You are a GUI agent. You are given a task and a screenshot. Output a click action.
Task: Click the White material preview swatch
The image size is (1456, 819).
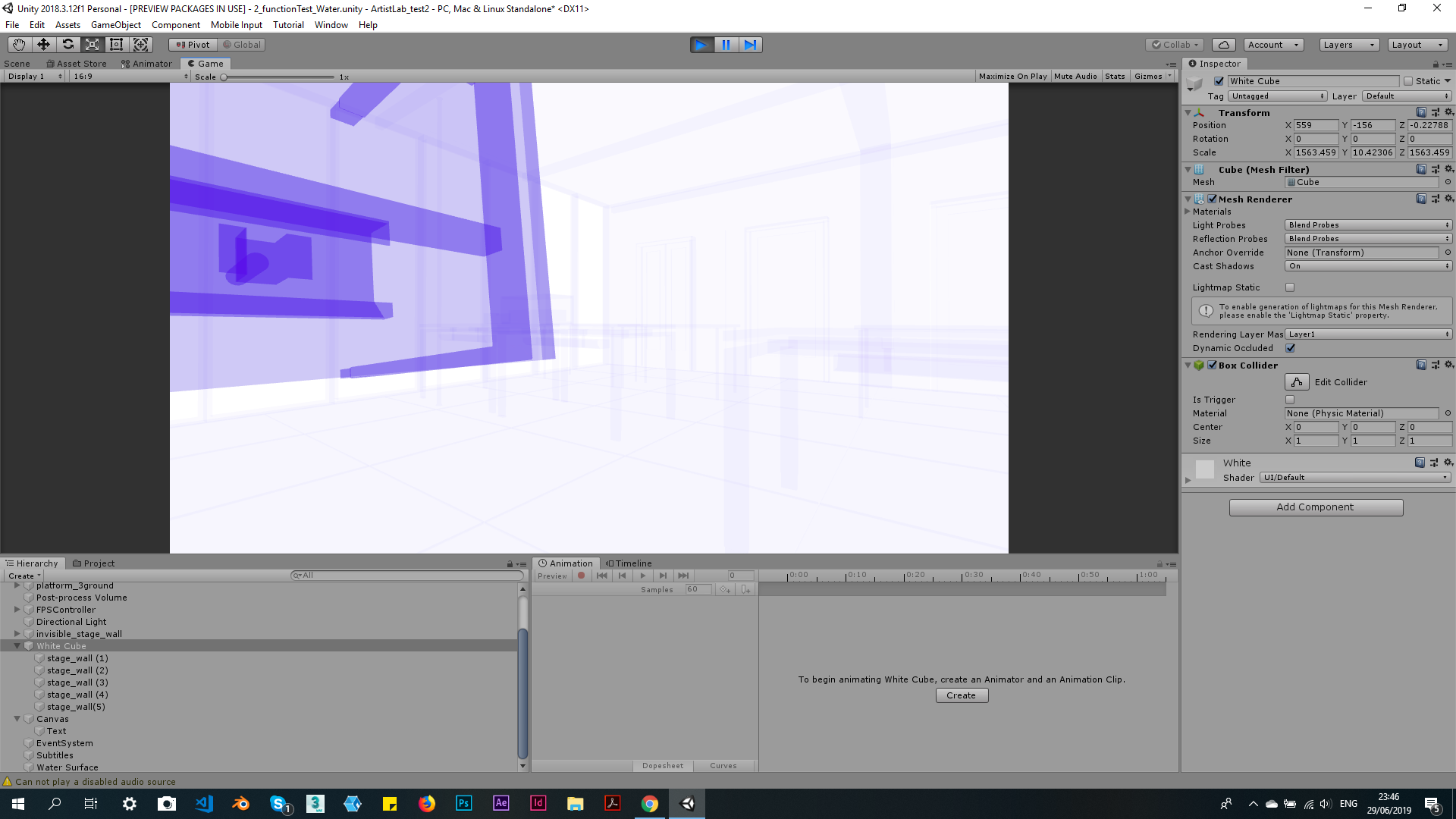click(1205, 469)
